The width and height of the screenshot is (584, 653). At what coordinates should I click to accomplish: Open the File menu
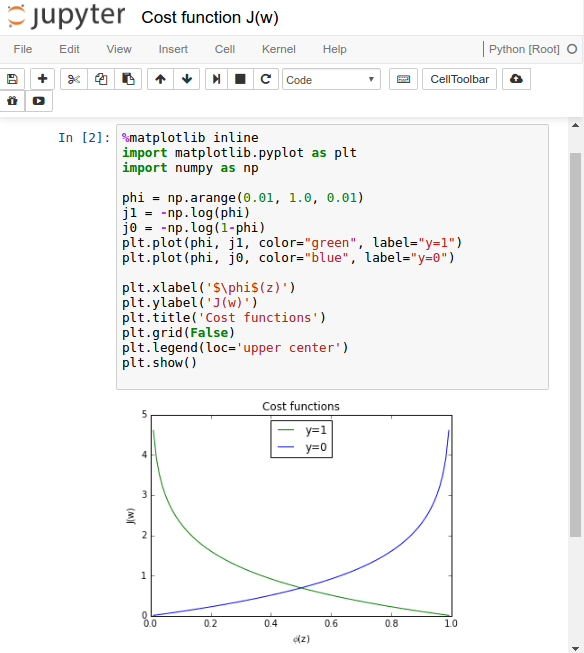[x=22, y=49]
